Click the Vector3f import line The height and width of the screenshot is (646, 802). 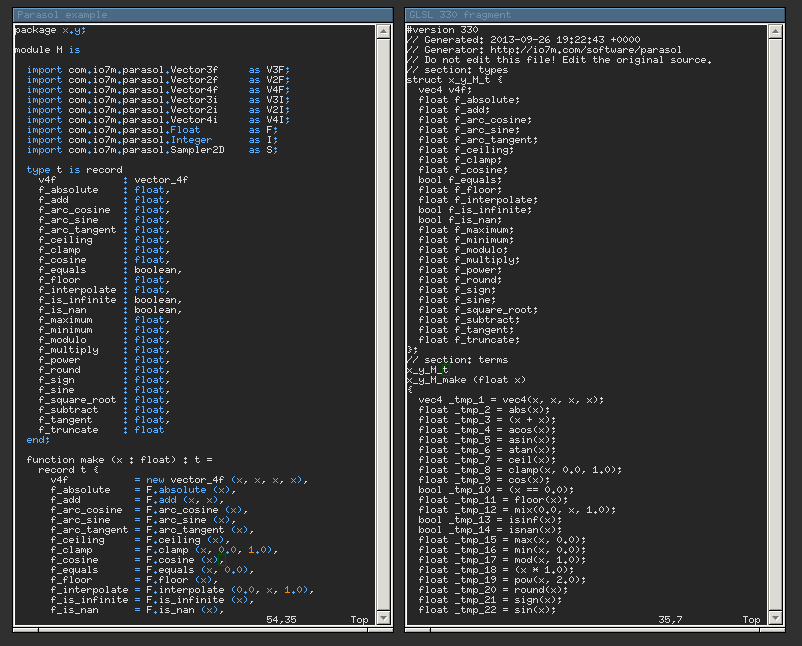coord(158,70)
